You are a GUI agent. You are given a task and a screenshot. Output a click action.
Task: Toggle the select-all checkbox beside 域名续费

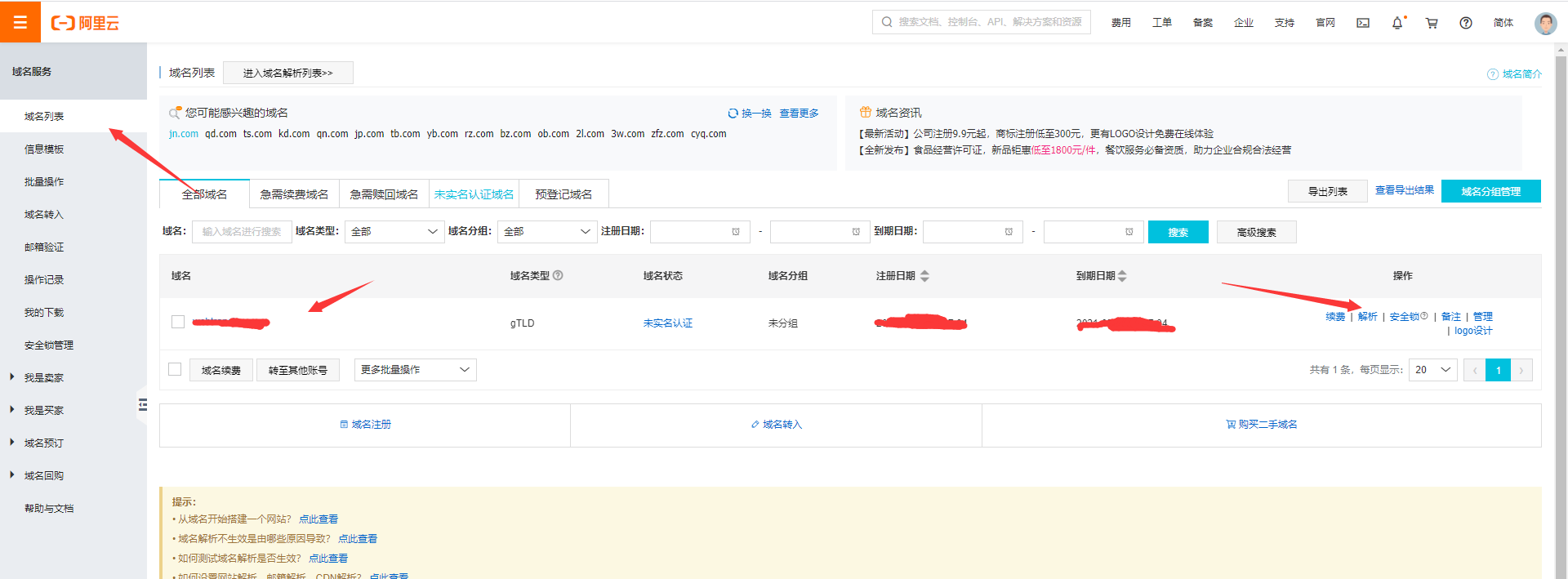175,369
